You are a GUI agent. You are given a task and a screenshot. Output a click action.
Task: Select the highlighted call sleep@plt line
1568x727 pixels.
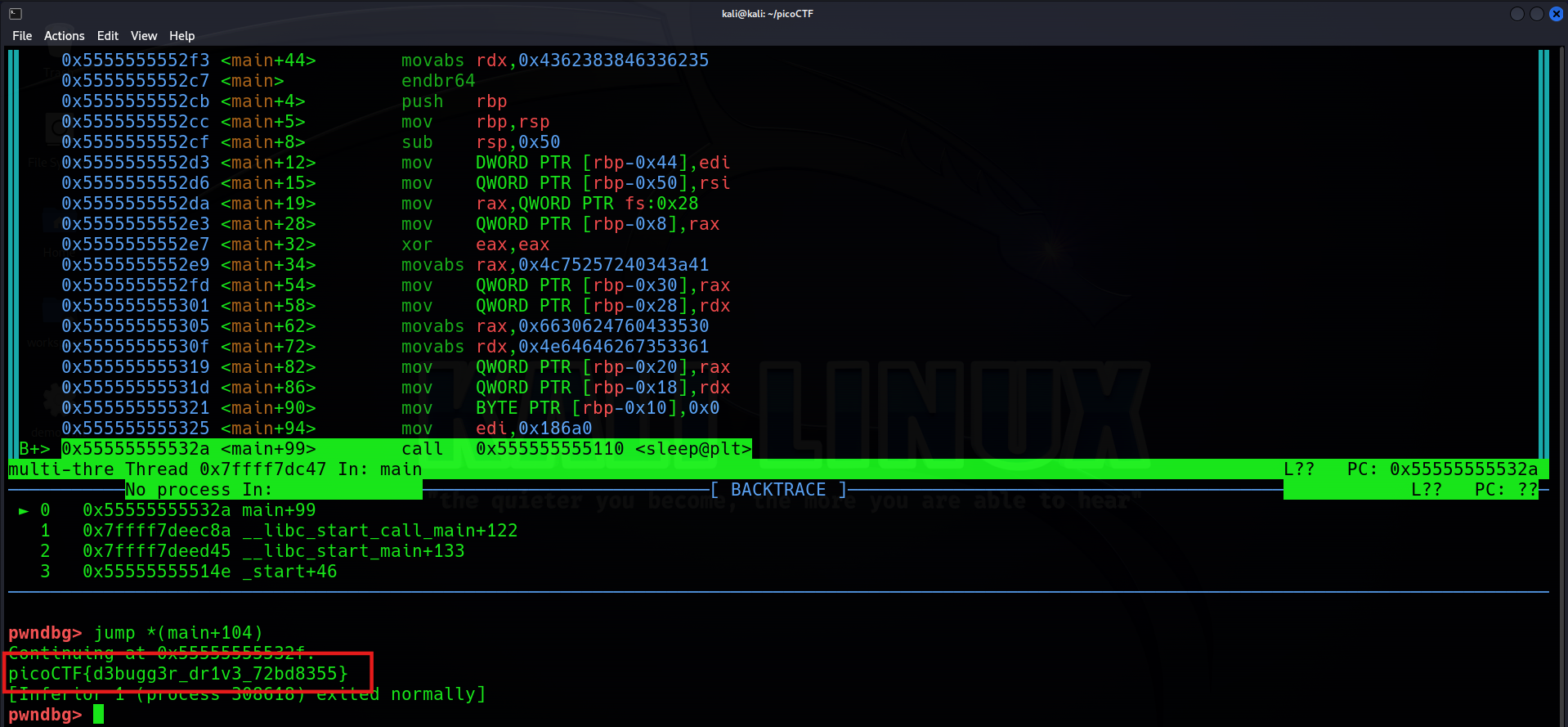pos(406,449)
